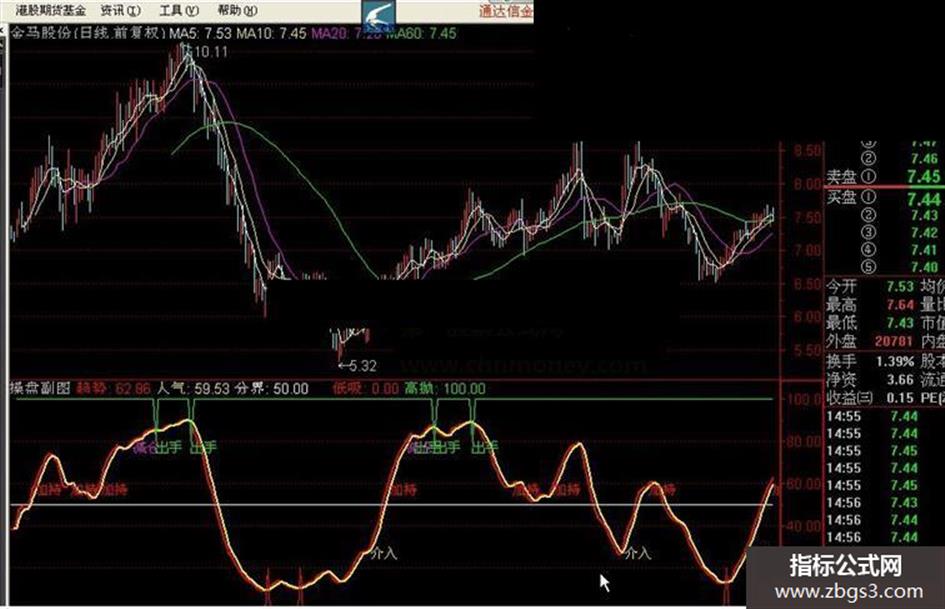
Task: Click the 8.00 price axis label
Action: (x=807, y=184)
